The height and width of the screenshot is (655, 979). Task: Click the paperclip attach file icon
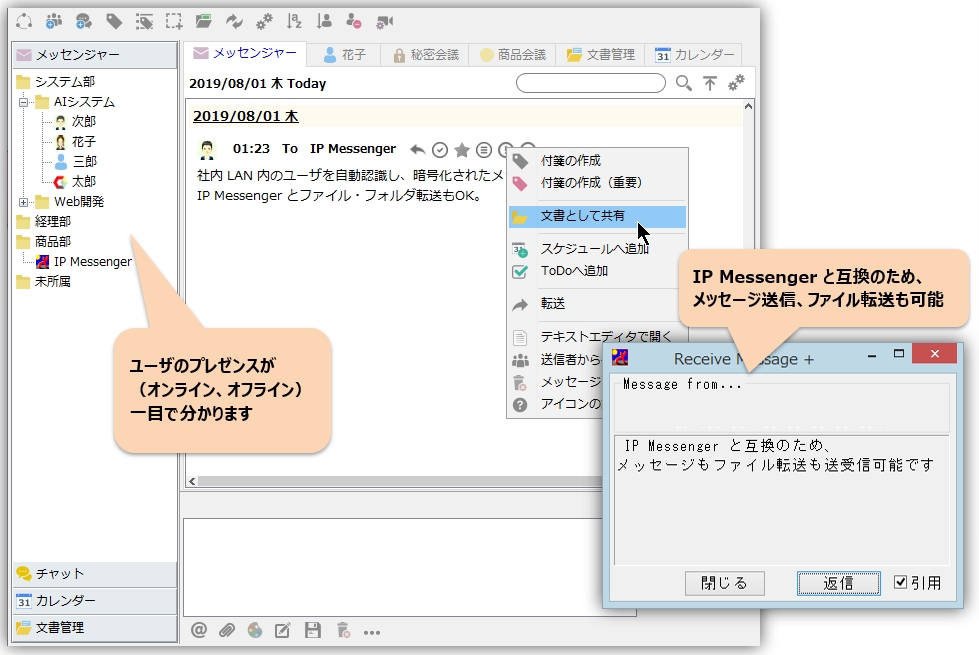pyautogui.click(x=227, y=631)
